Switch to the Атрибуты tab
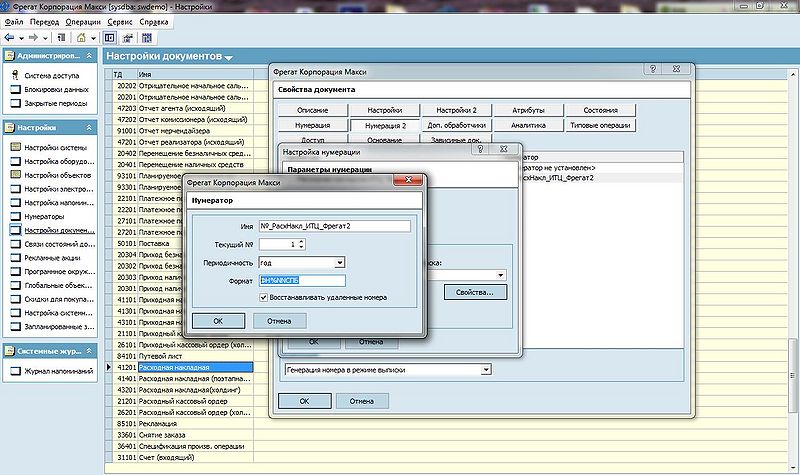 tap(529, 110)
